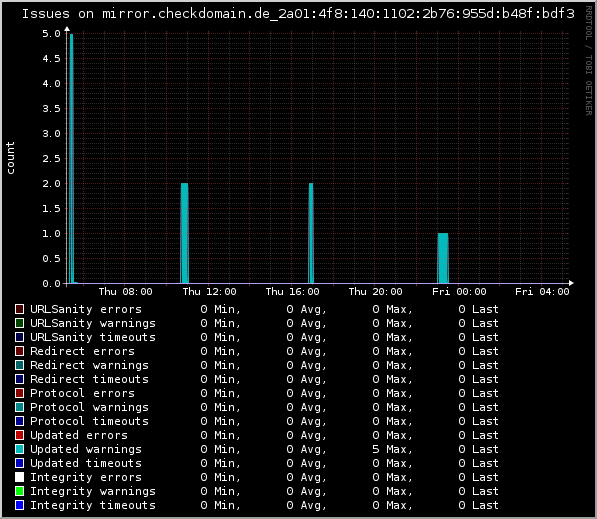The width and height of the screenshot is (597, 519).
Task: Click the URLSanity errors color swatch
Action: tap(19, 309)
